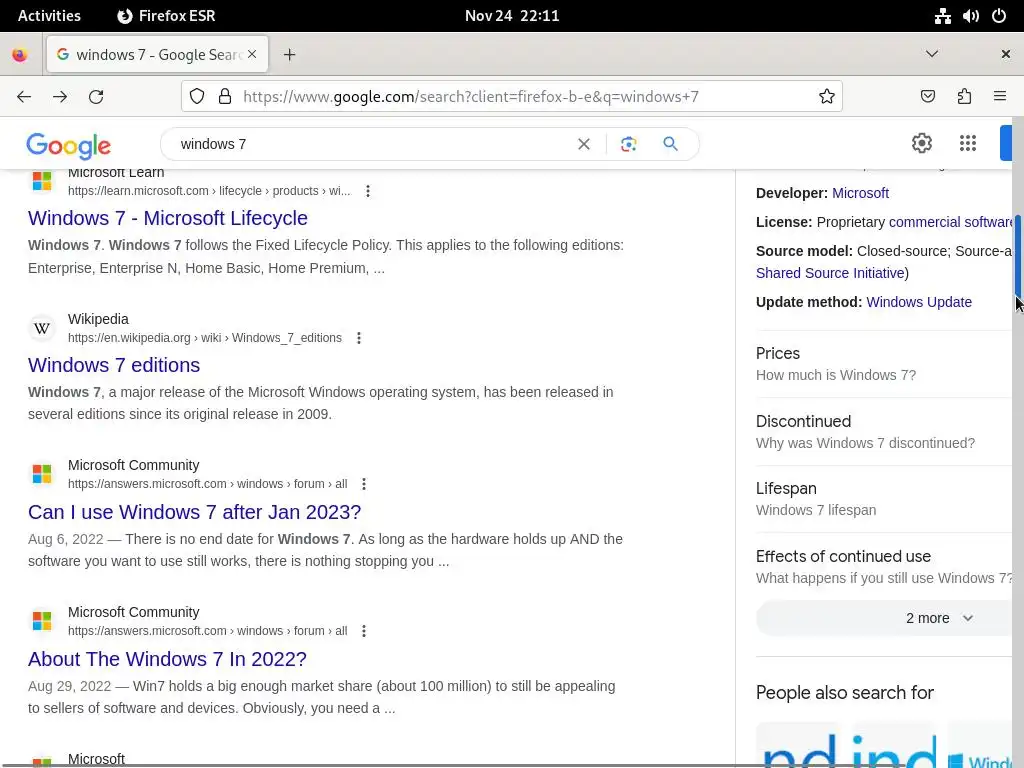Open options for 'Can I use Windows 7' result
Image resolution: width=1024 pixels, height=768 pixels.
[364, 484]
